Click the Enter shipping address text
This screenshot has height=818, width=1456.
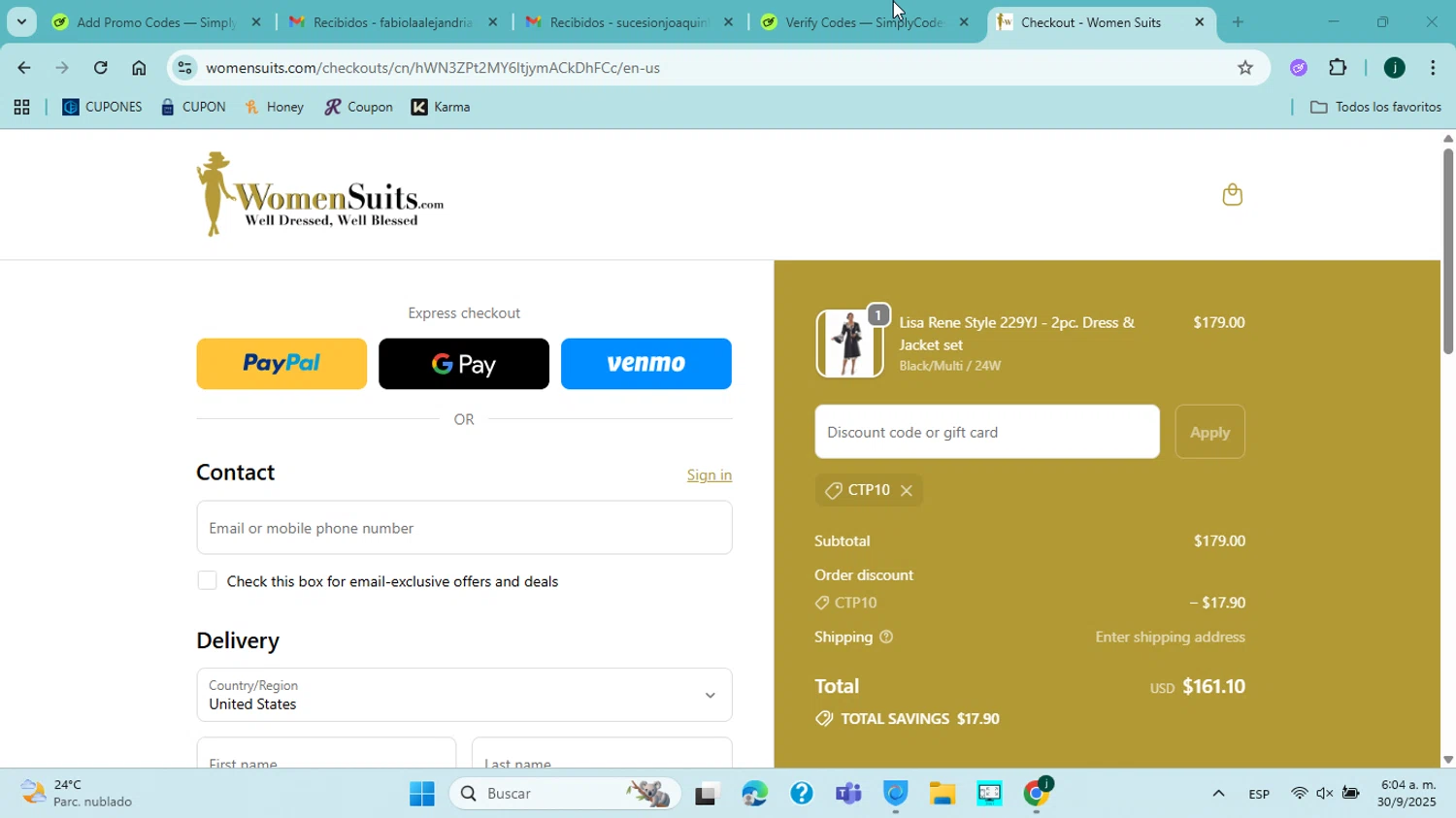pyautogui.click(x=1170, y=638)
